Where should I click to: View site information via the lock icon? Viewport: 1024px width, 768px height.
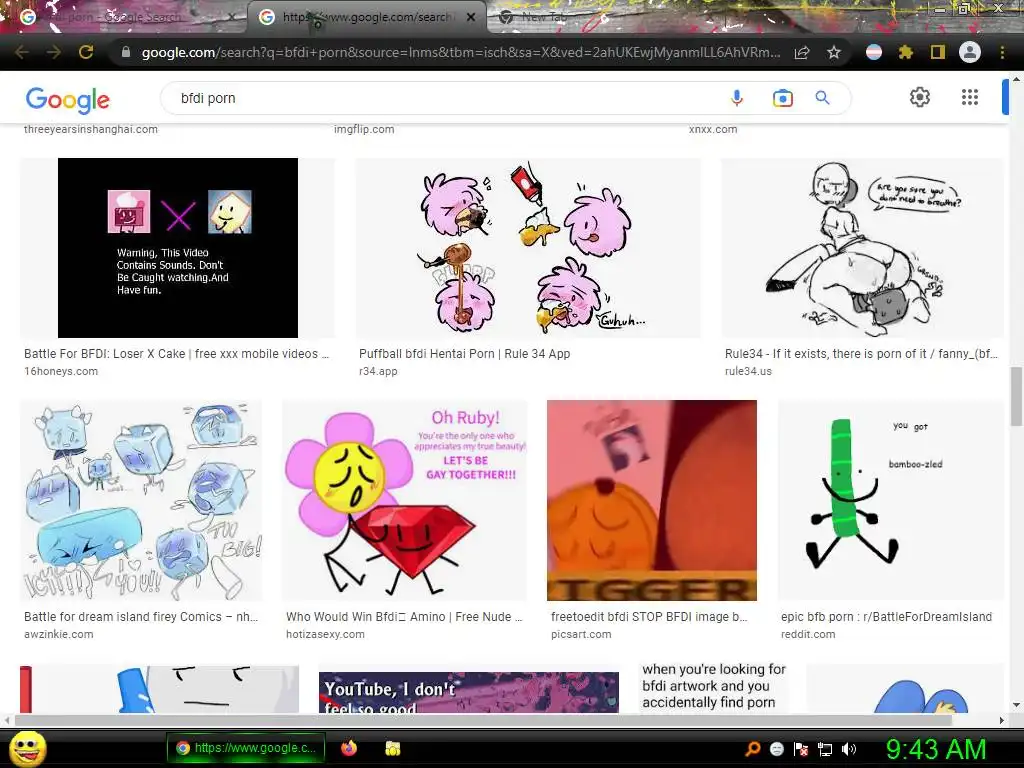click(126, 52)
